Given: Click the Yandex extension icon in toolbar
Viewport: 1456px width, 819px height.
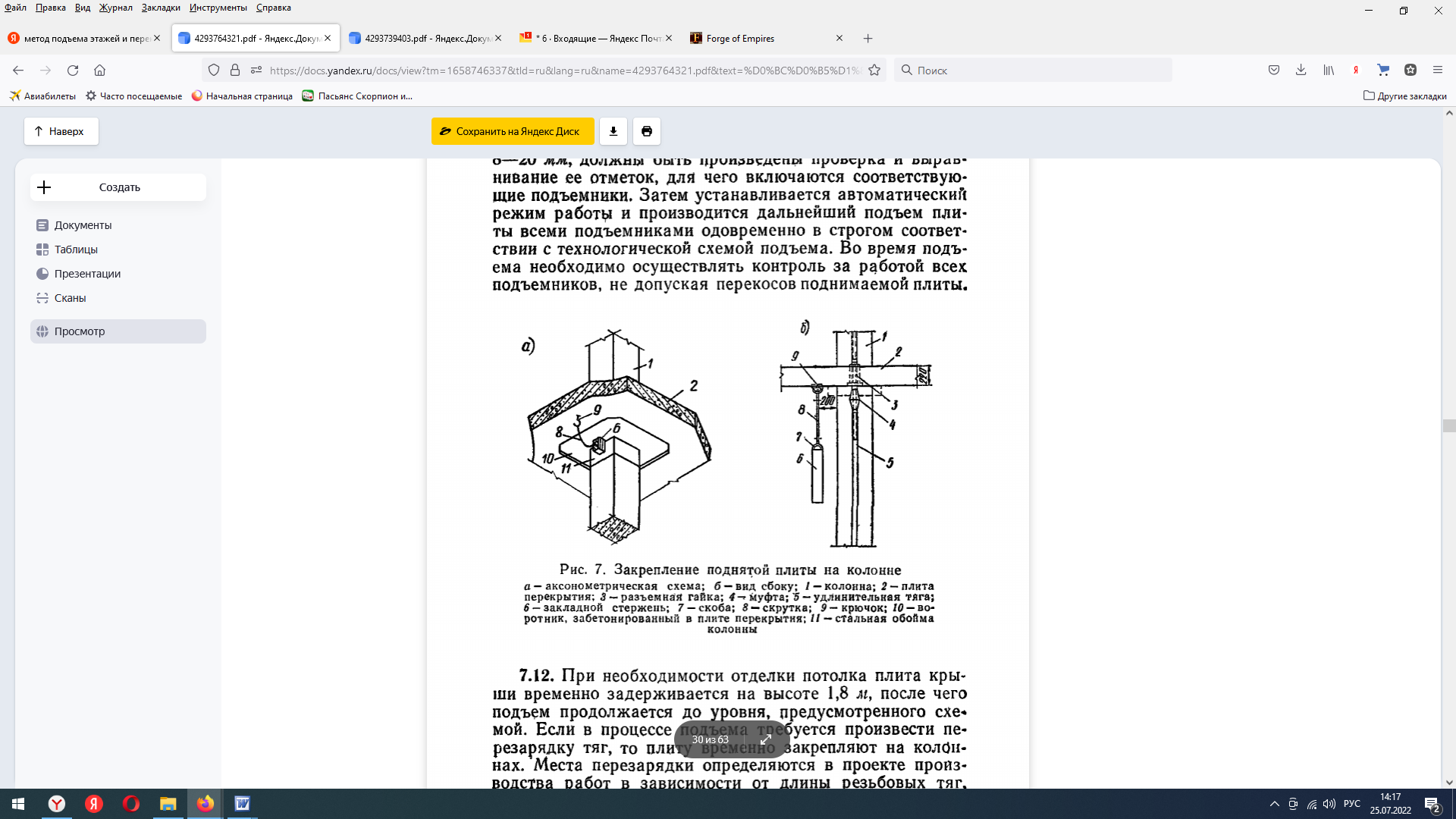Looking at the screenshot, I should pos(1356,71).
